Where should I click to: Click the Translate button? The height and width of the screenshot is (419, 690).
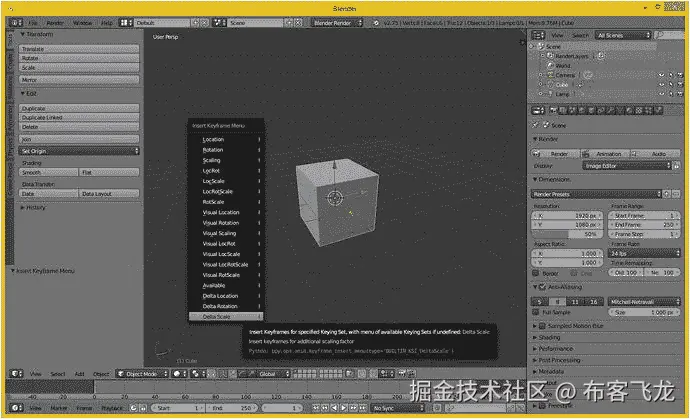[x=79, y=49]
